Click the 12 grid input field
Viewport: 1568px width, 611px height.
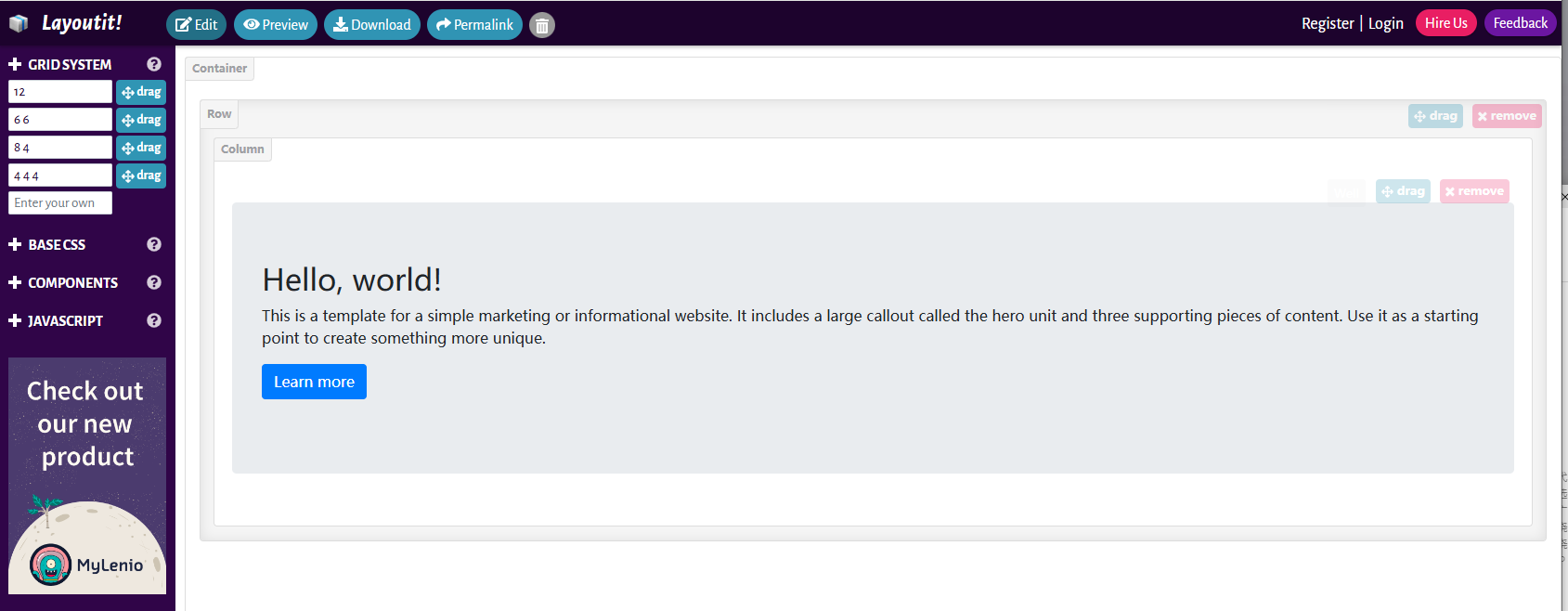[60, 92]
